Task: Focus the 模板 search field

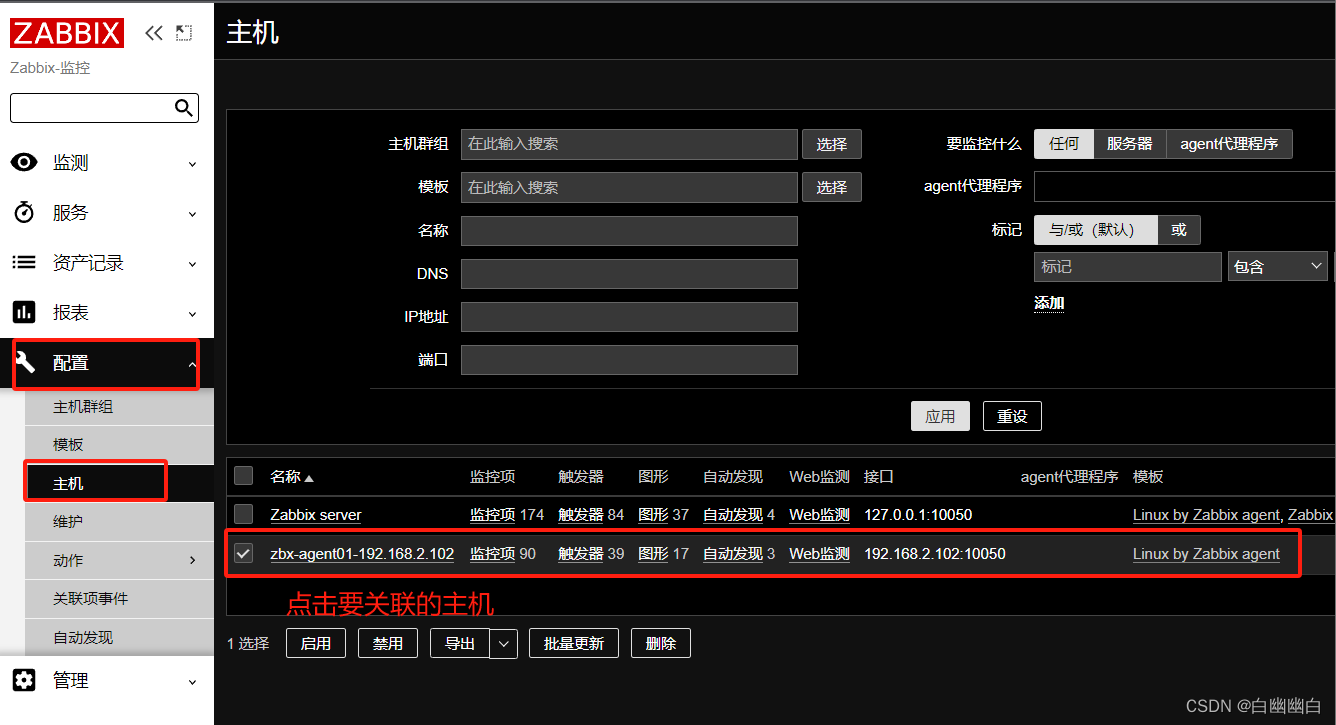Action: (x=629, y=187)
